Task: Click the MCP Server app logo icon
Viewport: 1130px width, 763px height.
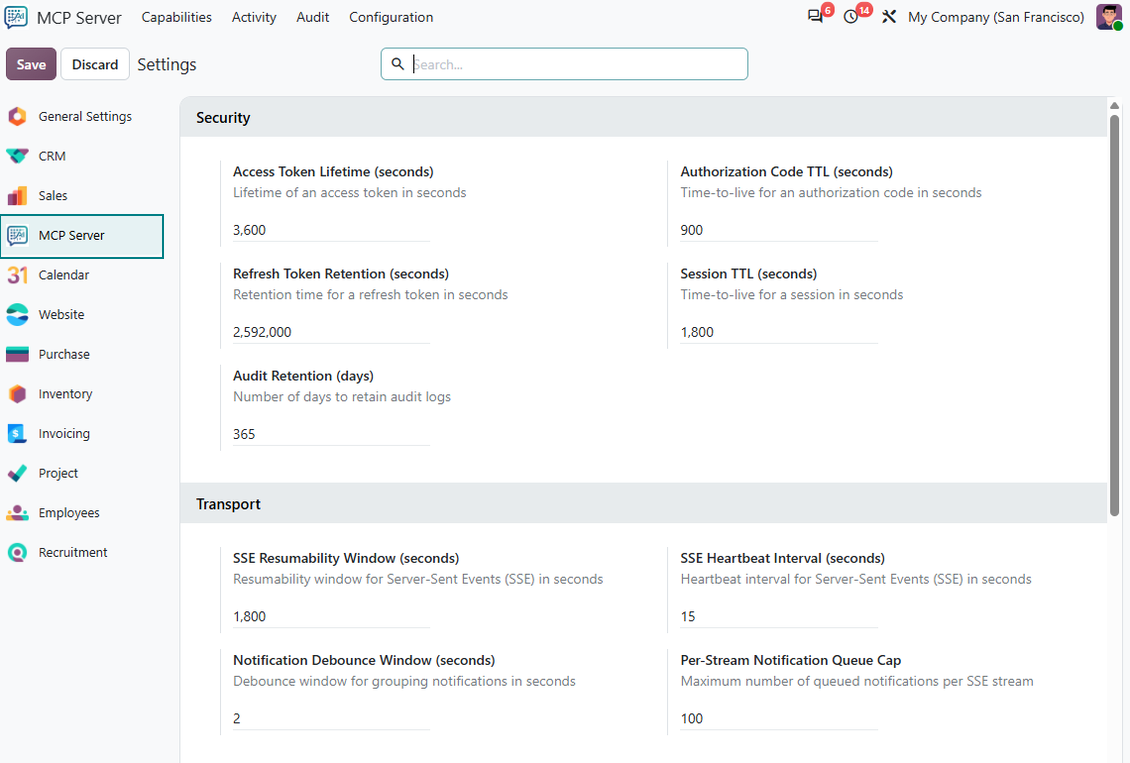Action: point(16,17)
